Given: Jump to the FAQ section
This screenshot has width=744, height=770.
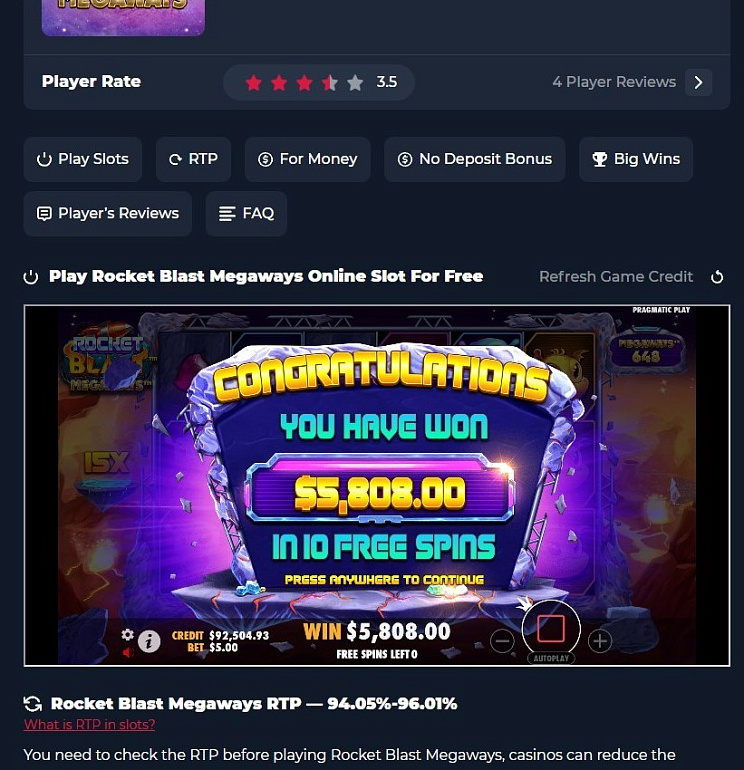Looking at the screenshot, I should coord(246,214).
